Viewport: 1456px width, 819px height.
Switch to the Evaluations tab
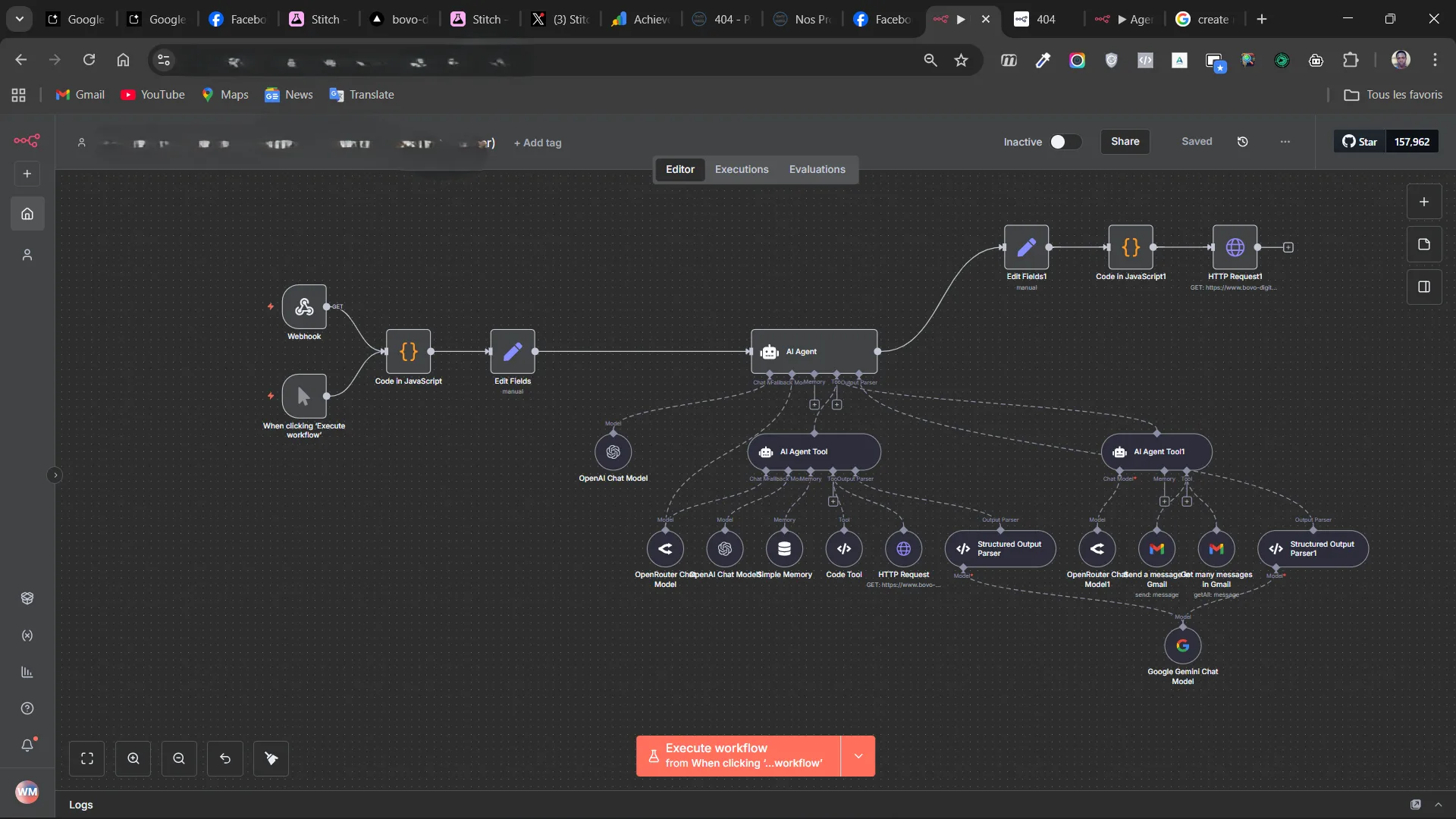pos(817,169)
